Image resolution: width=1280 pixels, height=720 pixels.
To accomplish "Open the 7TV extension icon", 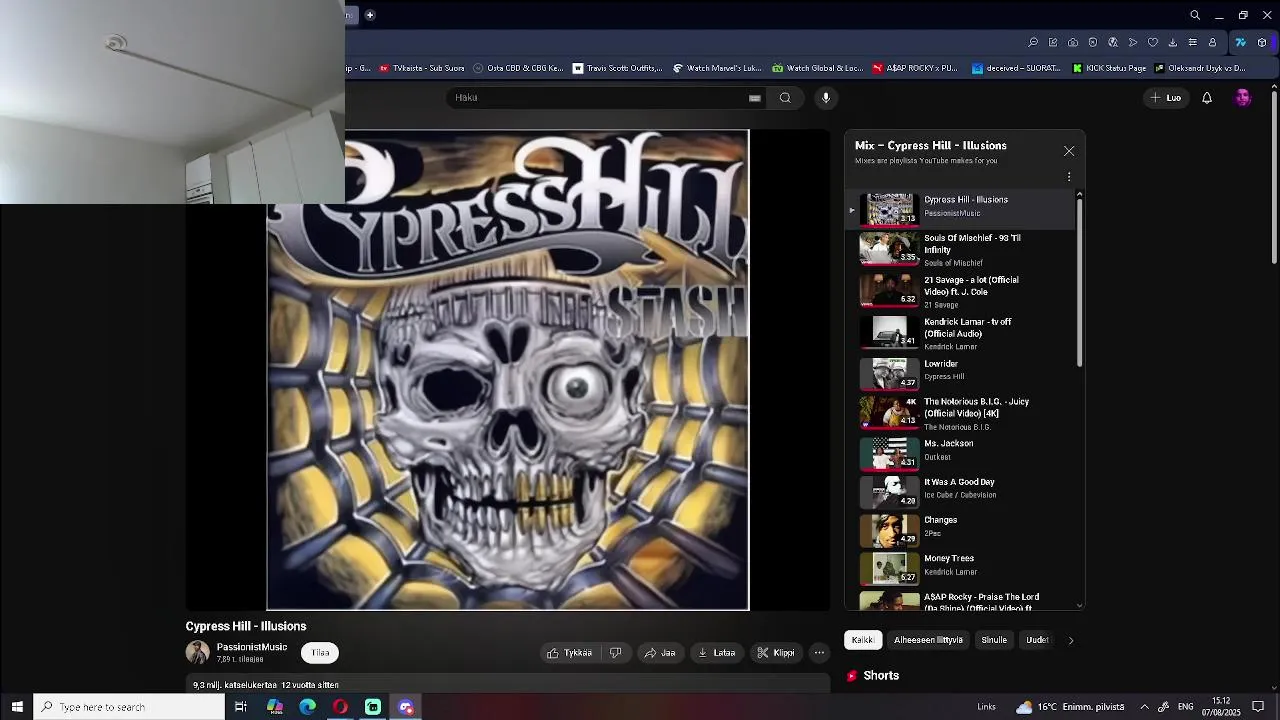I will click(1241, 42).
